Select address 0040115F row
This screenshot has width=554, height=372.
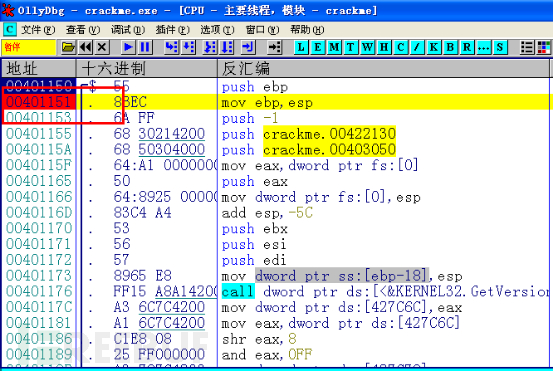(277, 165)
